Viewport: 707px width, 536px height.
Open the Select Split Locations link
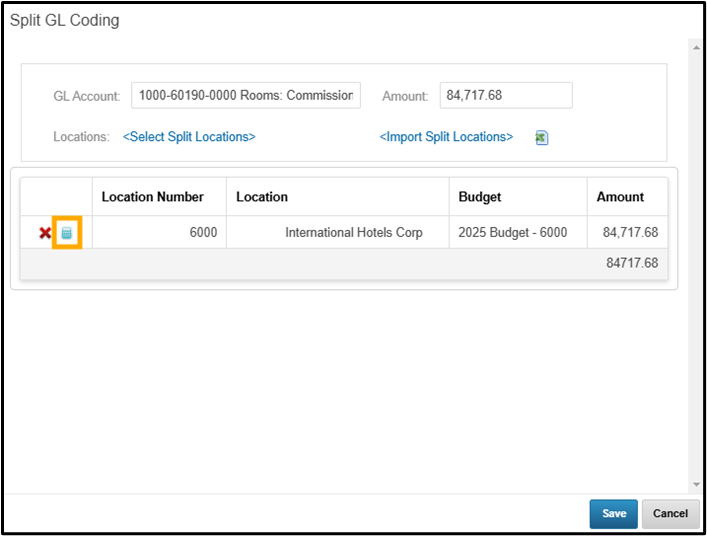click(189, 137)
